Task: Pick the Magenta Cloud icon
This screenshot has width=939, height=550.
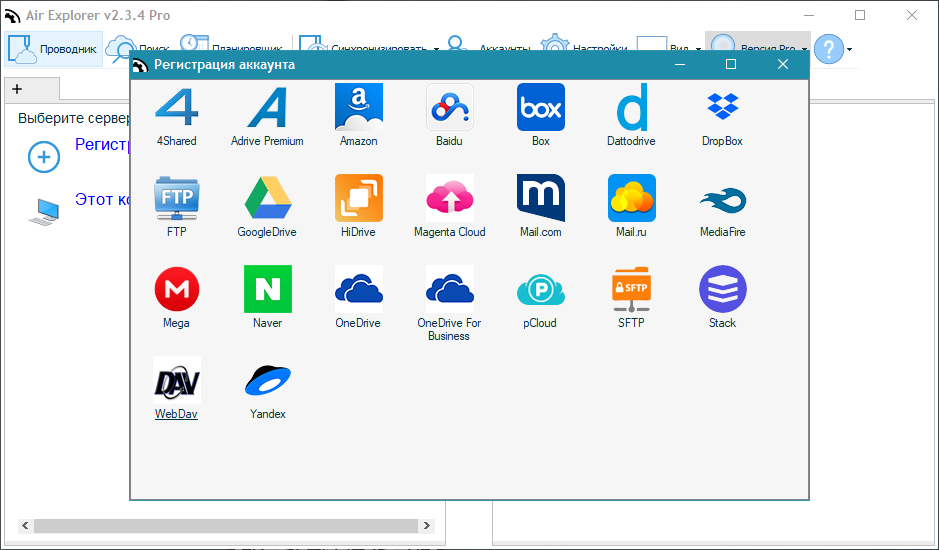Action: (450, 198)
